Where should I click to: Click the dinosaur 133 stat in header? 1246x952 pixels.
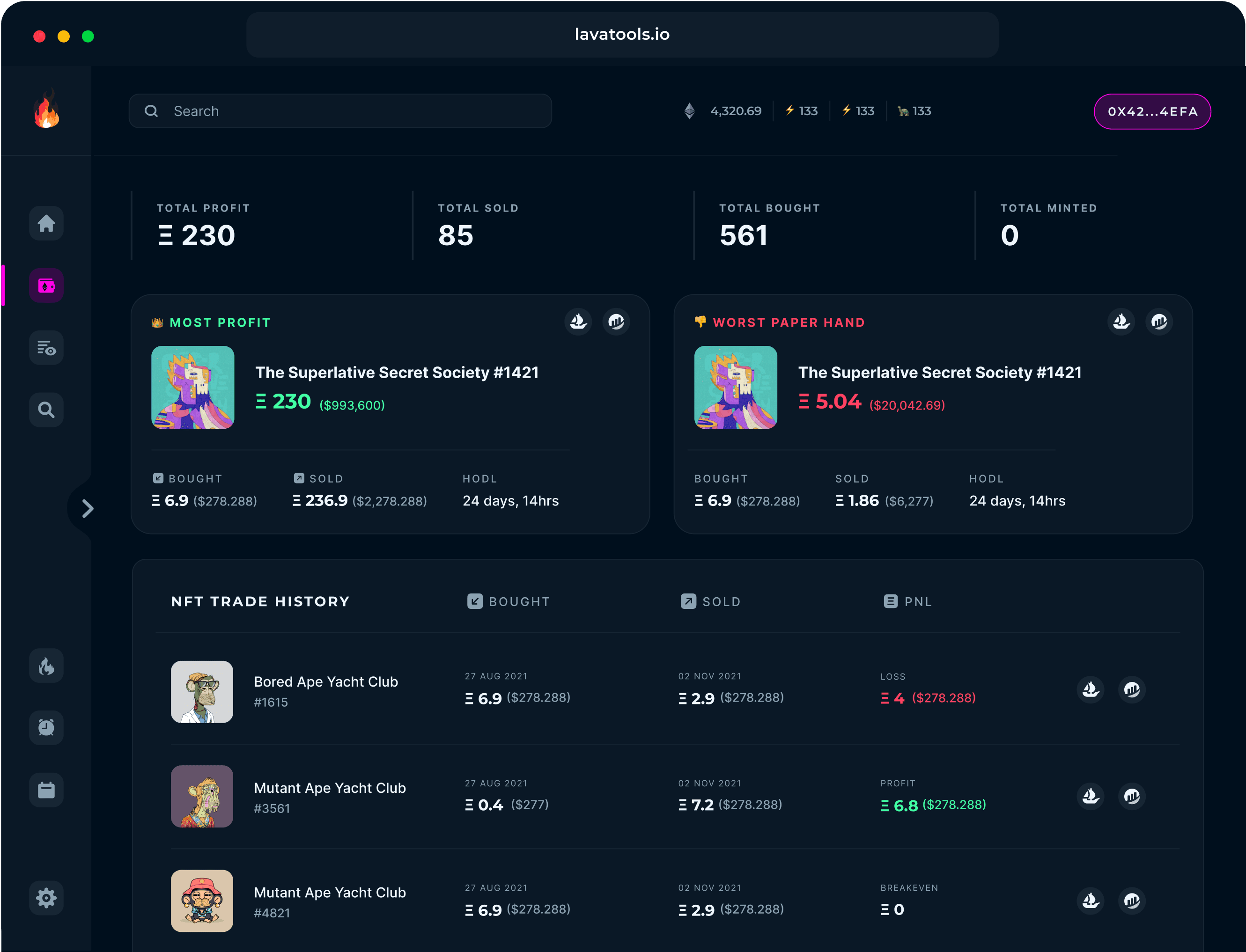(914, 111)
